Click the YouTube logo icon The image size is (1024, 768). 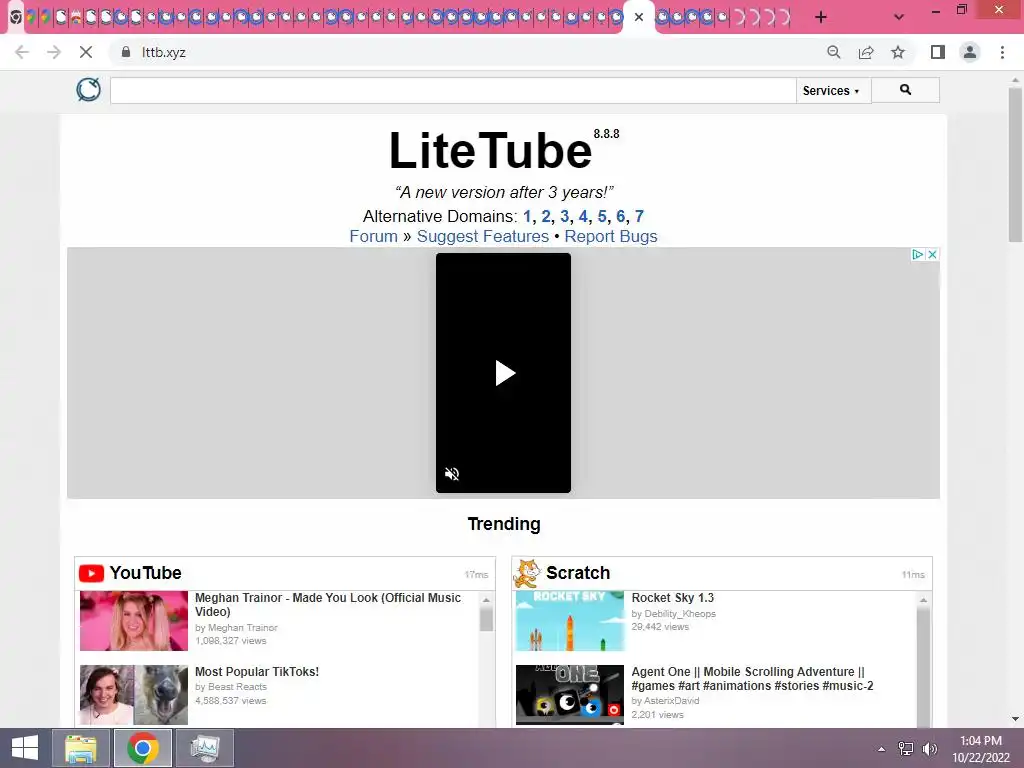91,573
